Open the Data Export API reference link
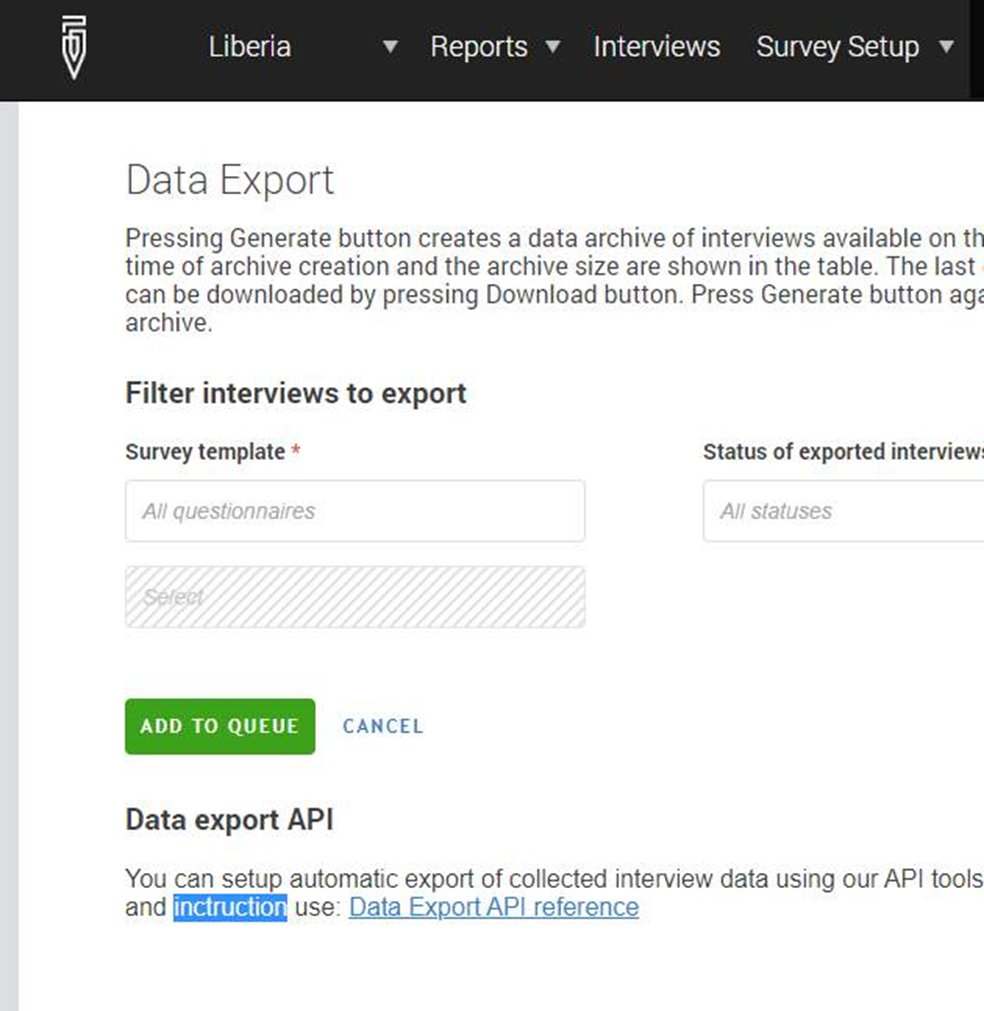 point(494,907)
